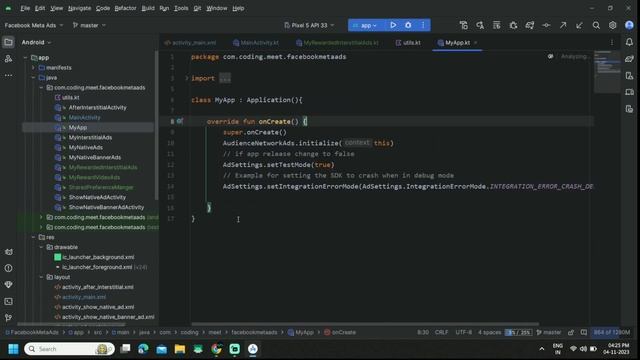Click the memory indicator in status bar
Image resolution: width=640 pixels, height=360 pixels.
(611, 332)
